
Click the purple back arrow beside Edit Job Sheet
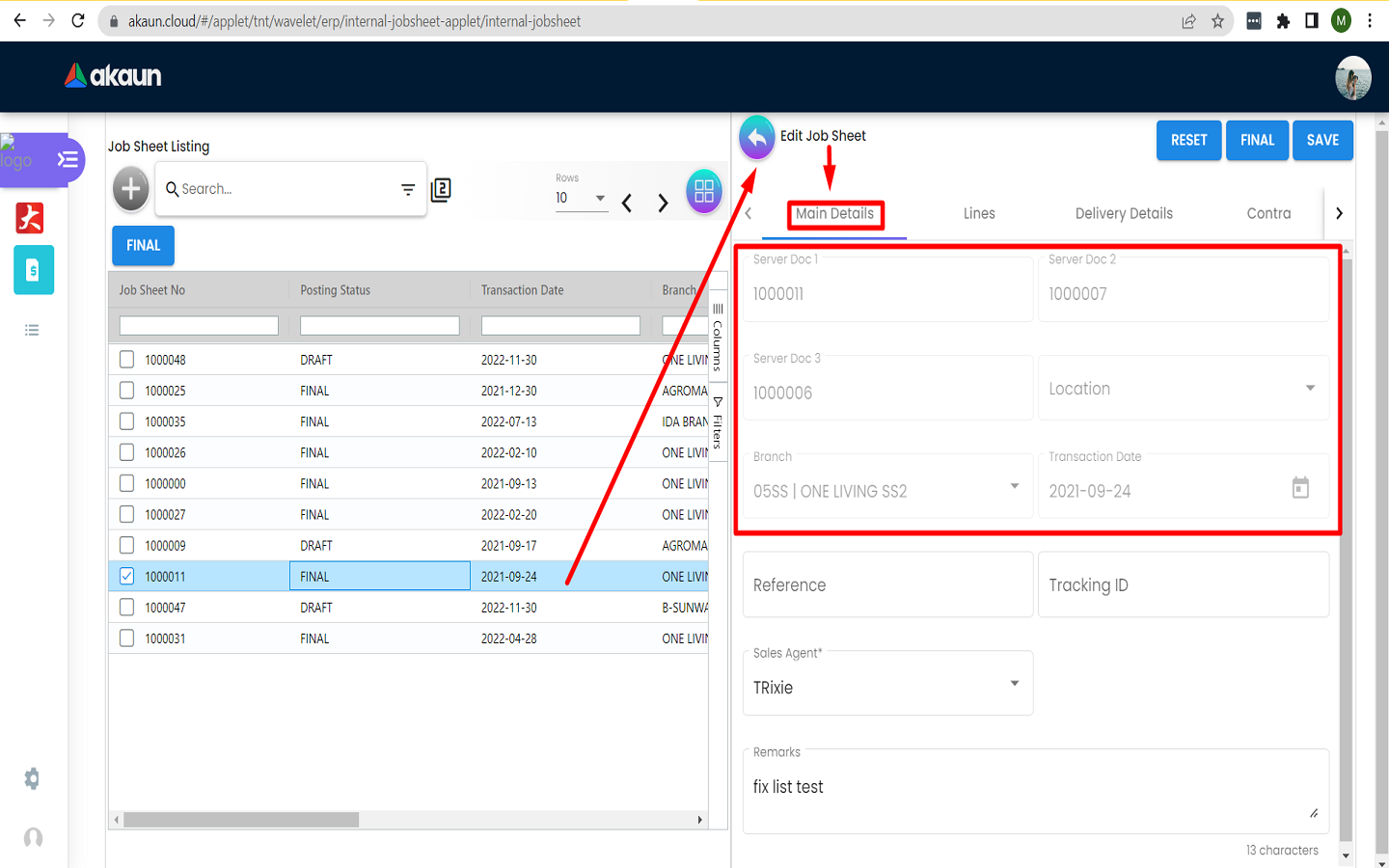tap(757, 139)
